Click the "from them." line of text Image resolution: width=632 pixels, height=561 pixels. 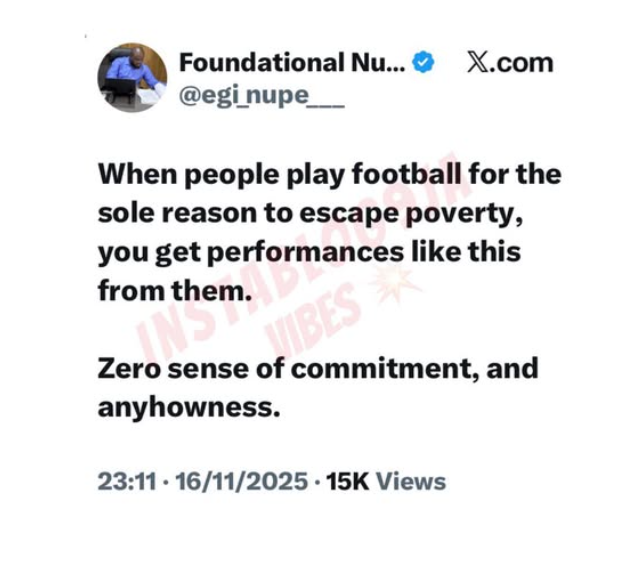[161, 290]
